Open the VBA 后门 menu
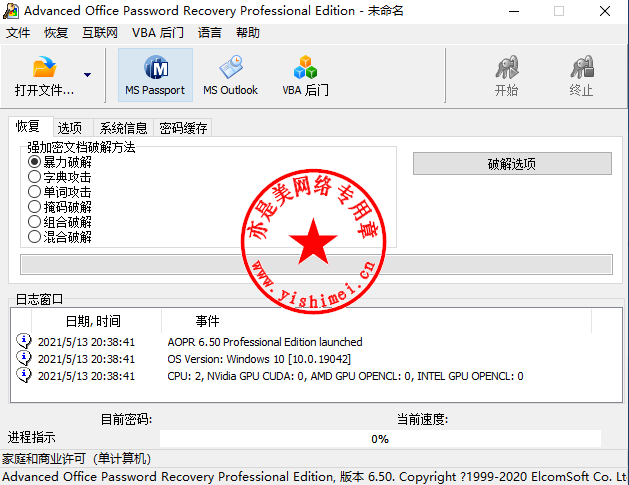This screenshot has height=485, width=629. pyautogui.click(x=158, y=32)
